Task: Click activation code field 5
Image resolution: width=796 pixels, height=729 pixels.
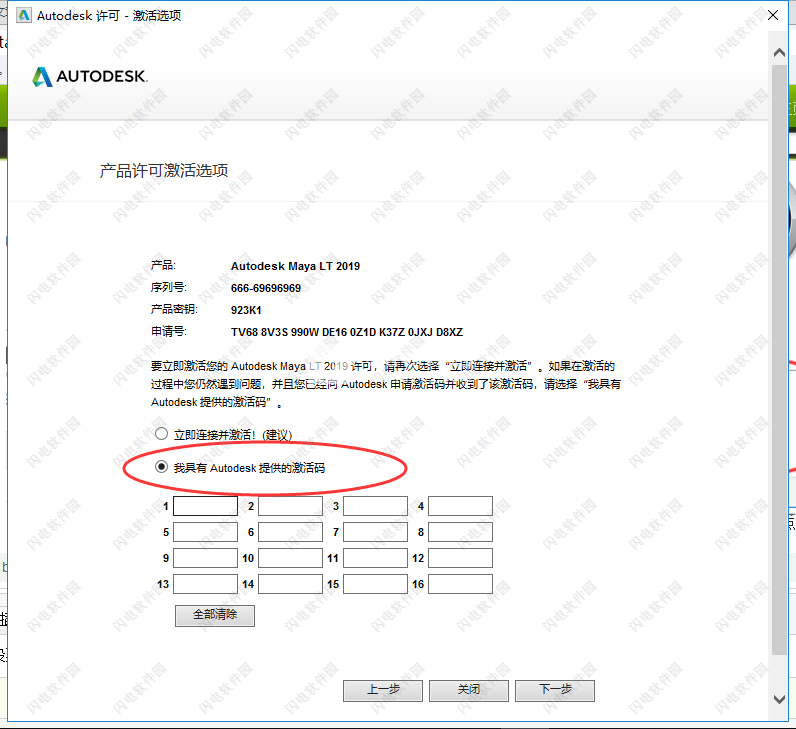Action: (206, 532)
